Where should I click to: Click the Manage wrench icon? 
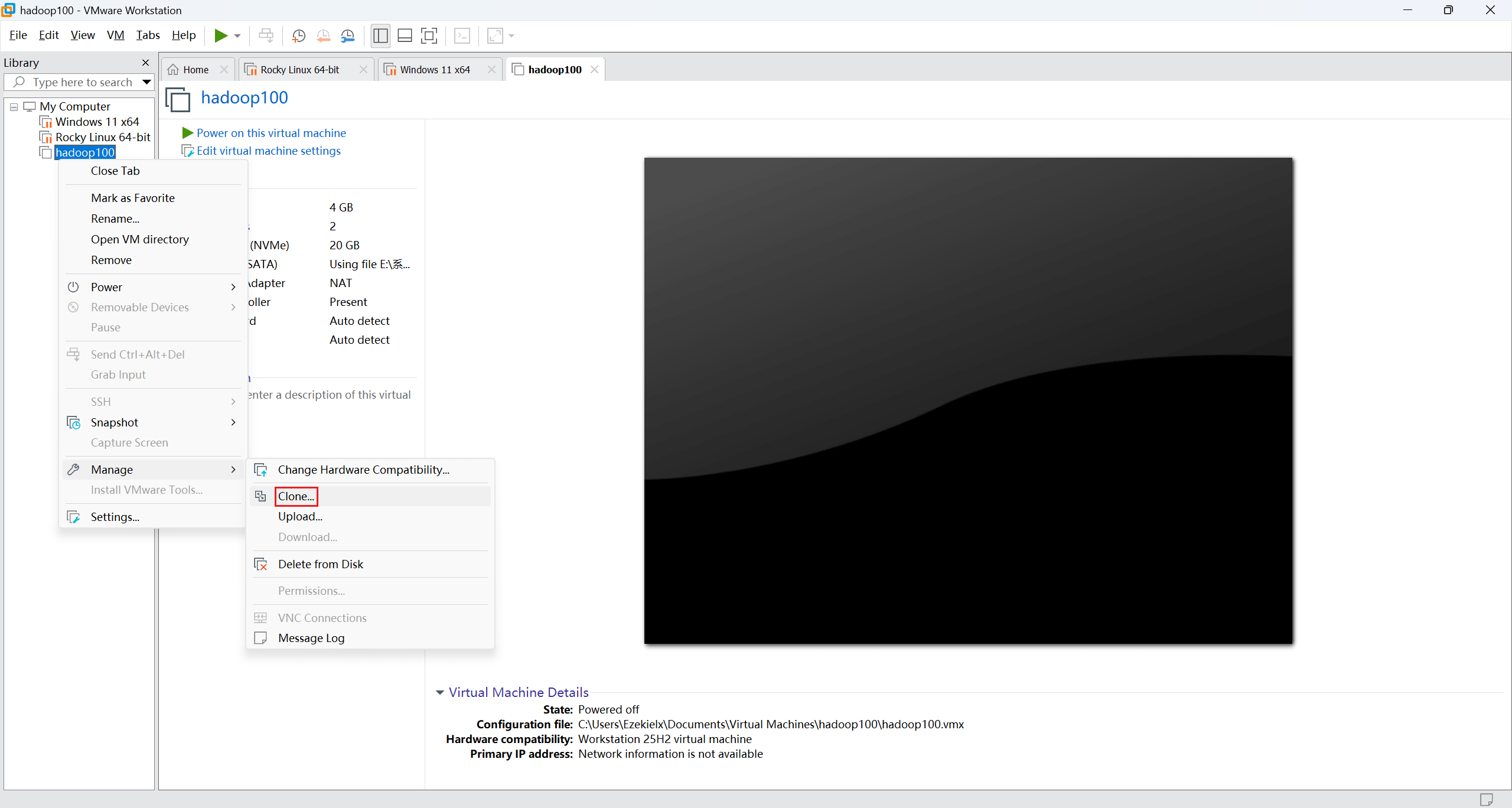click(73, 470)
